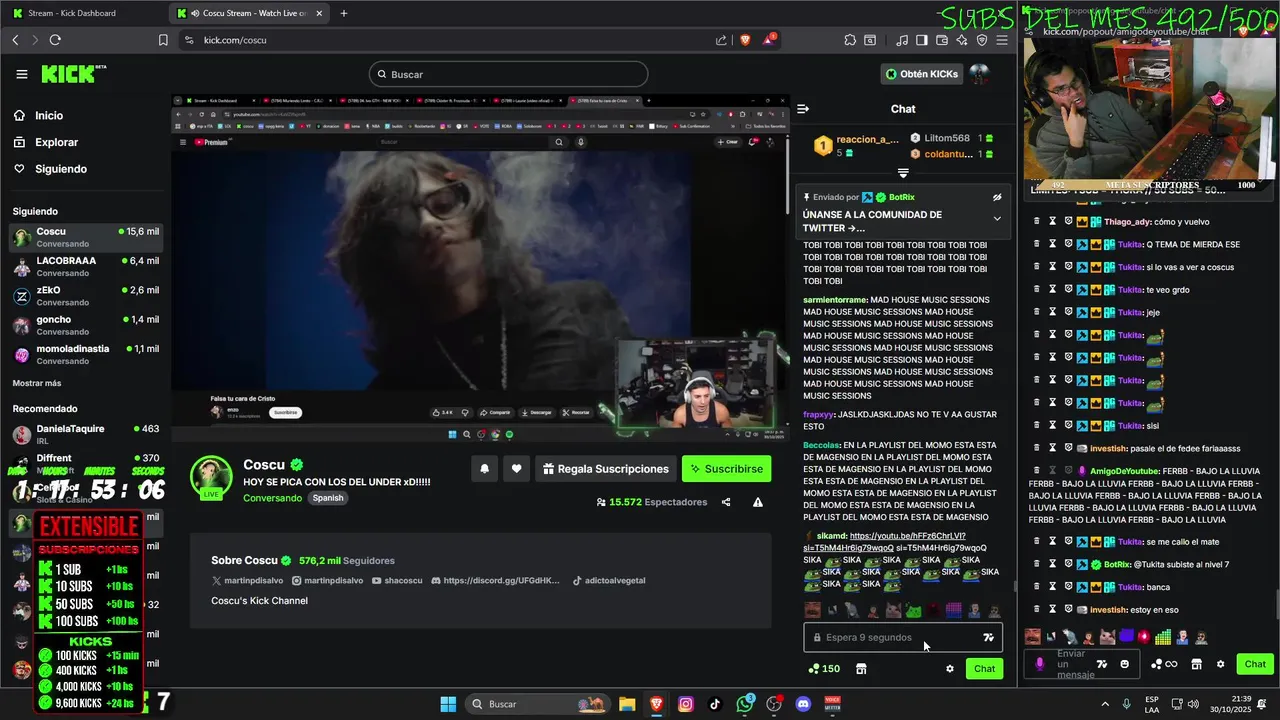Expand the leaderboard arrow in chat
The image size is (1280, 720).
pyautogui.click(x=903, y=173)
